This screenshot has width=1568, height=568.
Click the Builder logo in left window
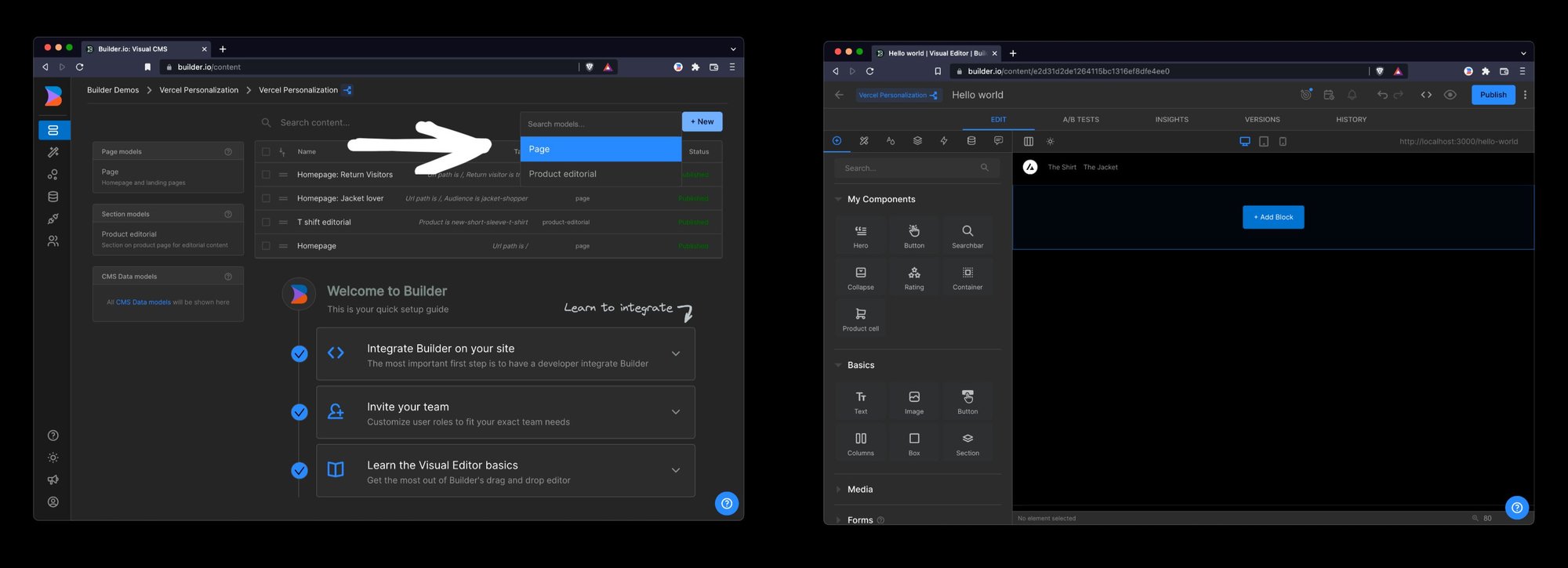coord(53,96)
